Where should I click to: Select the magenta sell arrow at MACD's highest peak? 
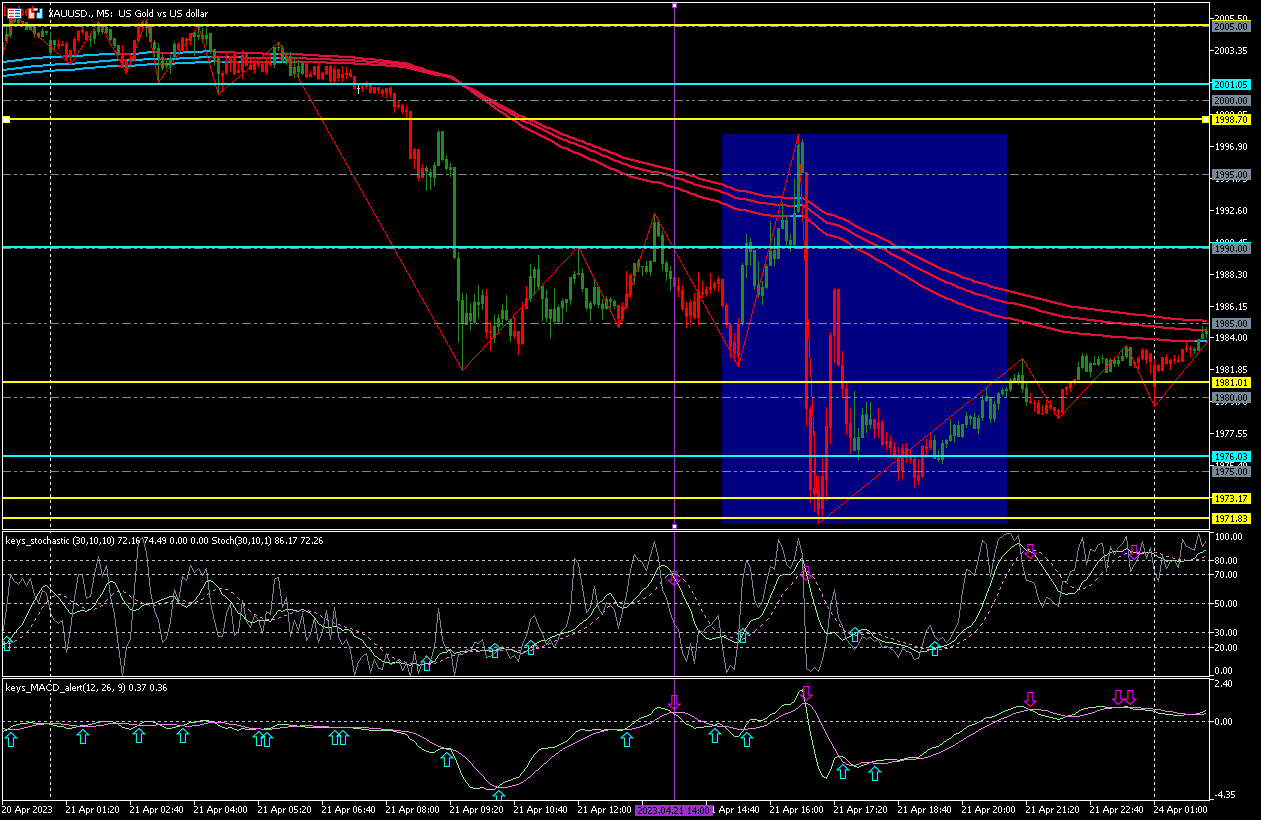(x=807, y=693)
